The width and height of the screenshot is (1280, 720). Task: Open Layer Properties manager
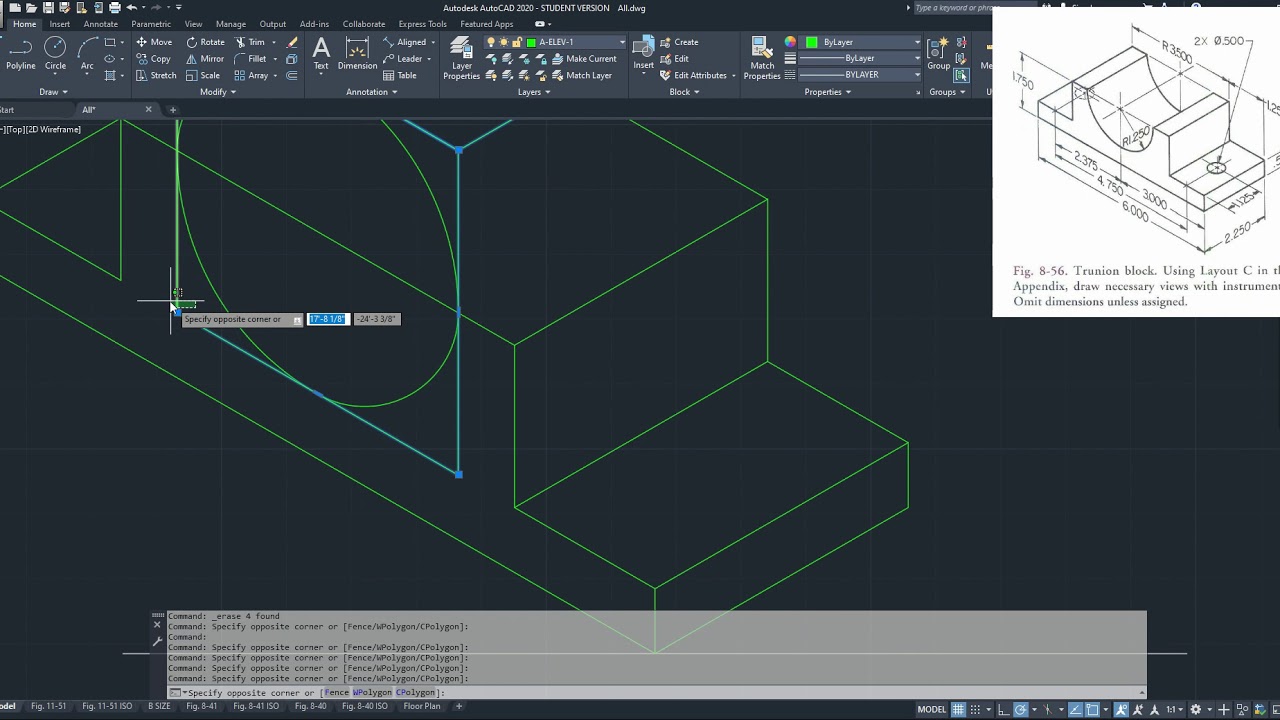click(461, 58)
